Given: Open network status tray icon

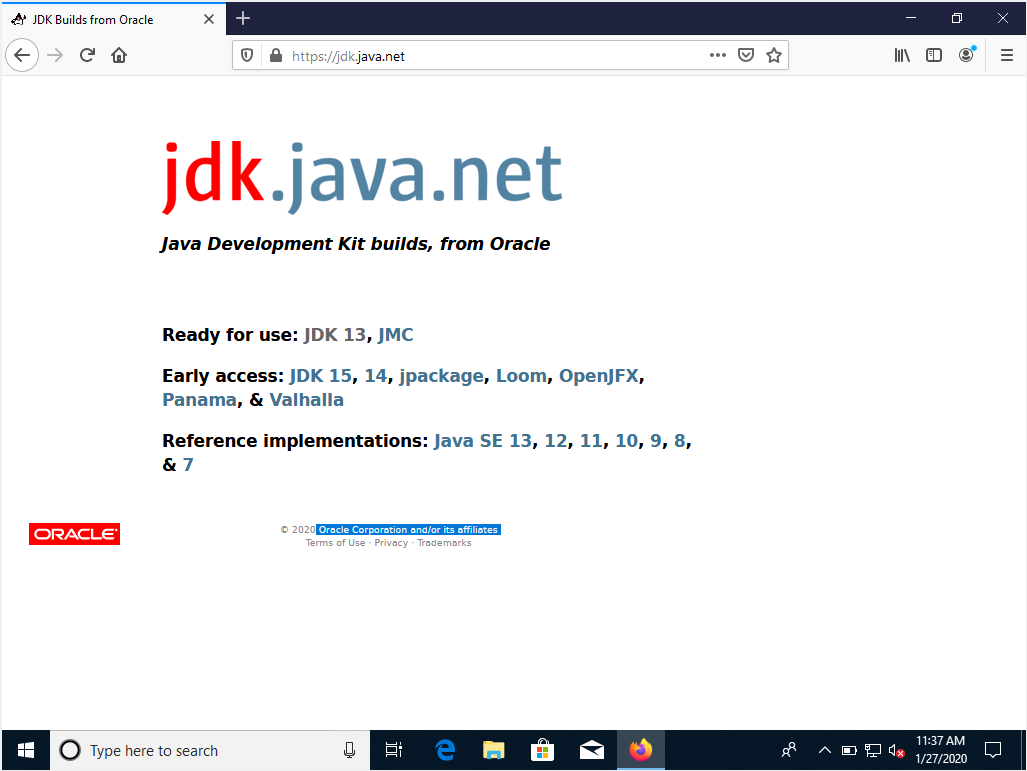Looking at the screenshot, I should click(x=872, y=751).
